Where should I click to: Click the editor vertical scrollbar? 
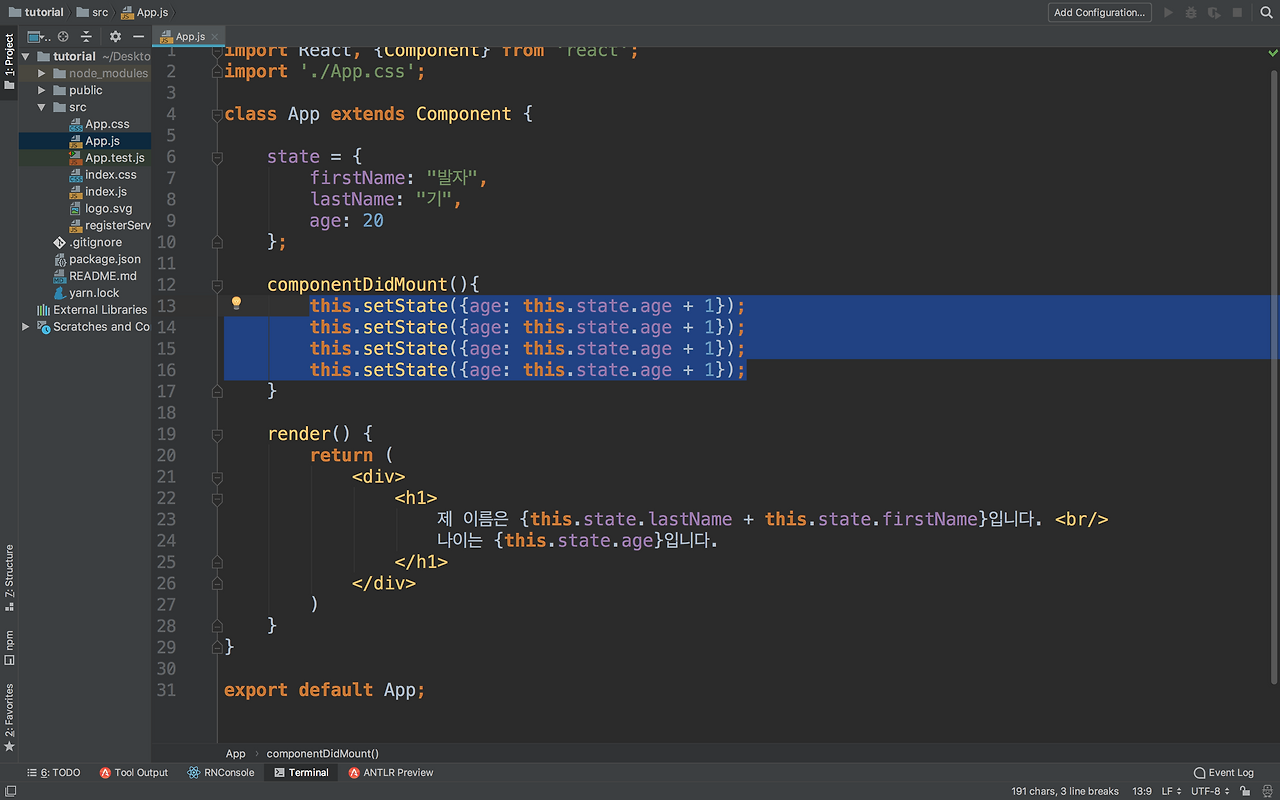(x=1274, y=375)
